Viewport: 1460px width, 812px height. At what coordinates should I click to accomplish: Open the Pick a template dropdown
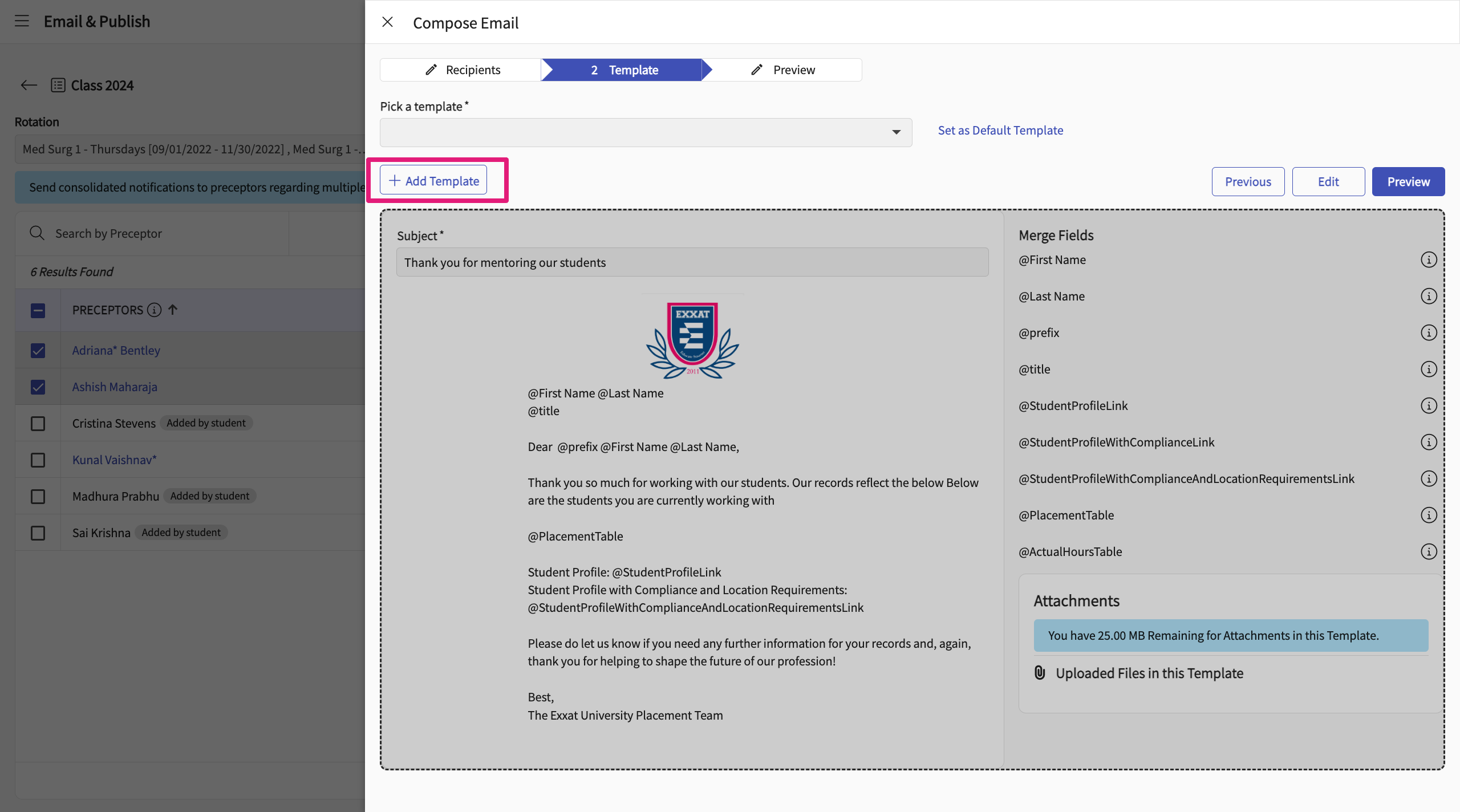click(x=646, y=132)
